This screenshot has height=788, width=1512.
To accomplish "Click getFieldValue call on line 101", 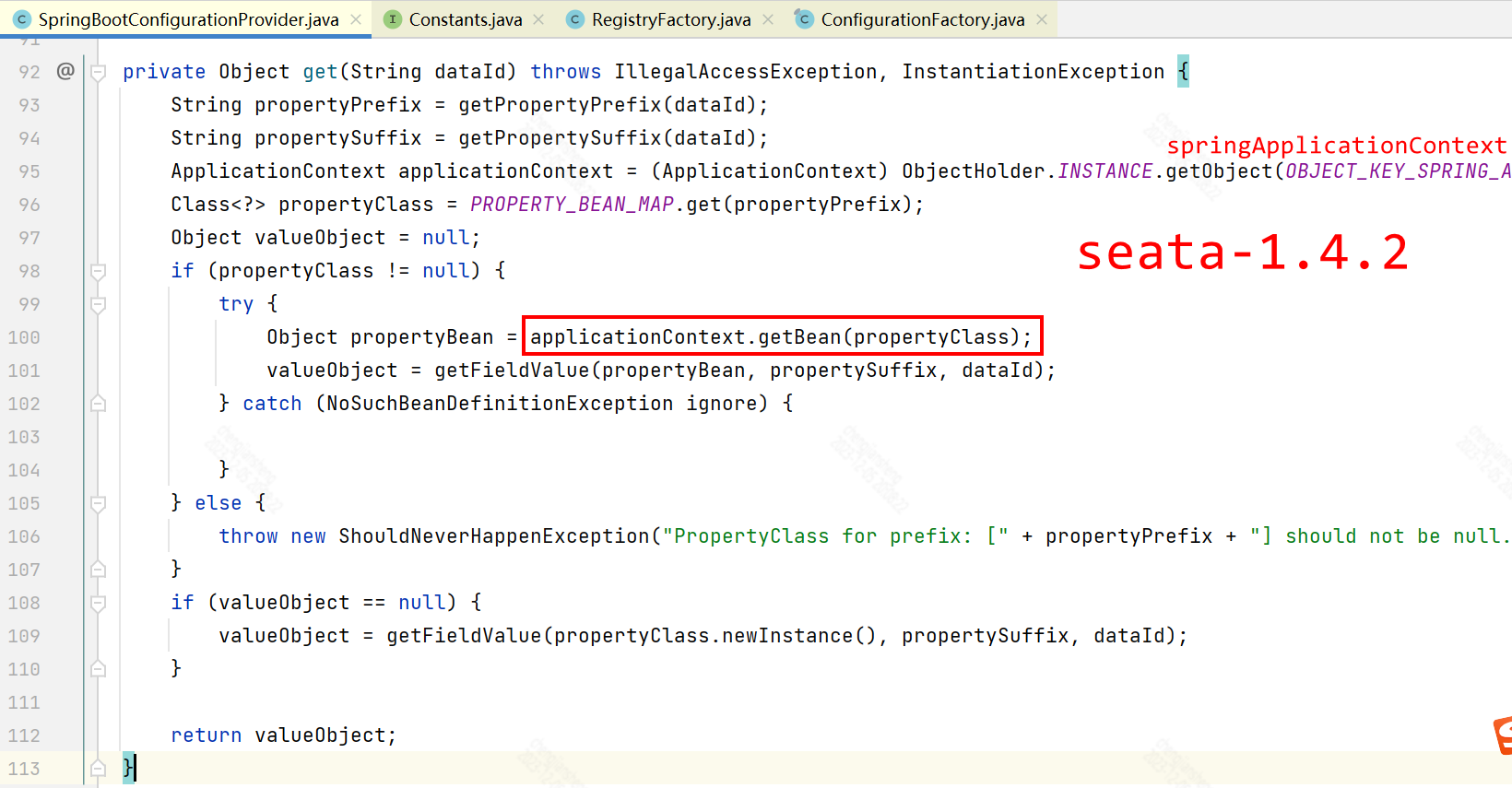I will 511,370.
